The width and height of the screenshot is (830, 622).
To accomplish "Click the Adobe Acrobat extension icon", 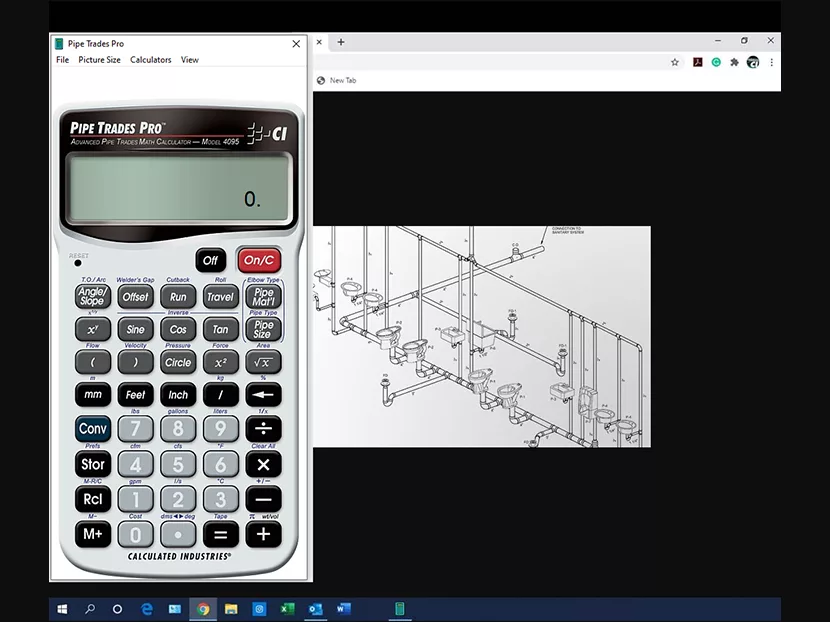I will click(697, 62).
